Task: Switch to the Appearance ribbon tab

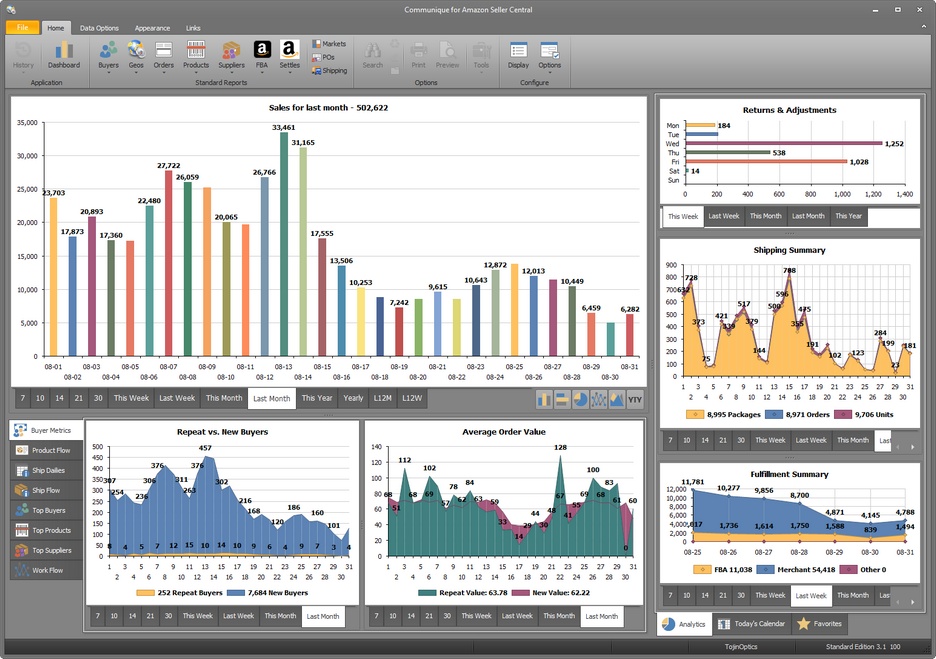Action: pos(152,28)
